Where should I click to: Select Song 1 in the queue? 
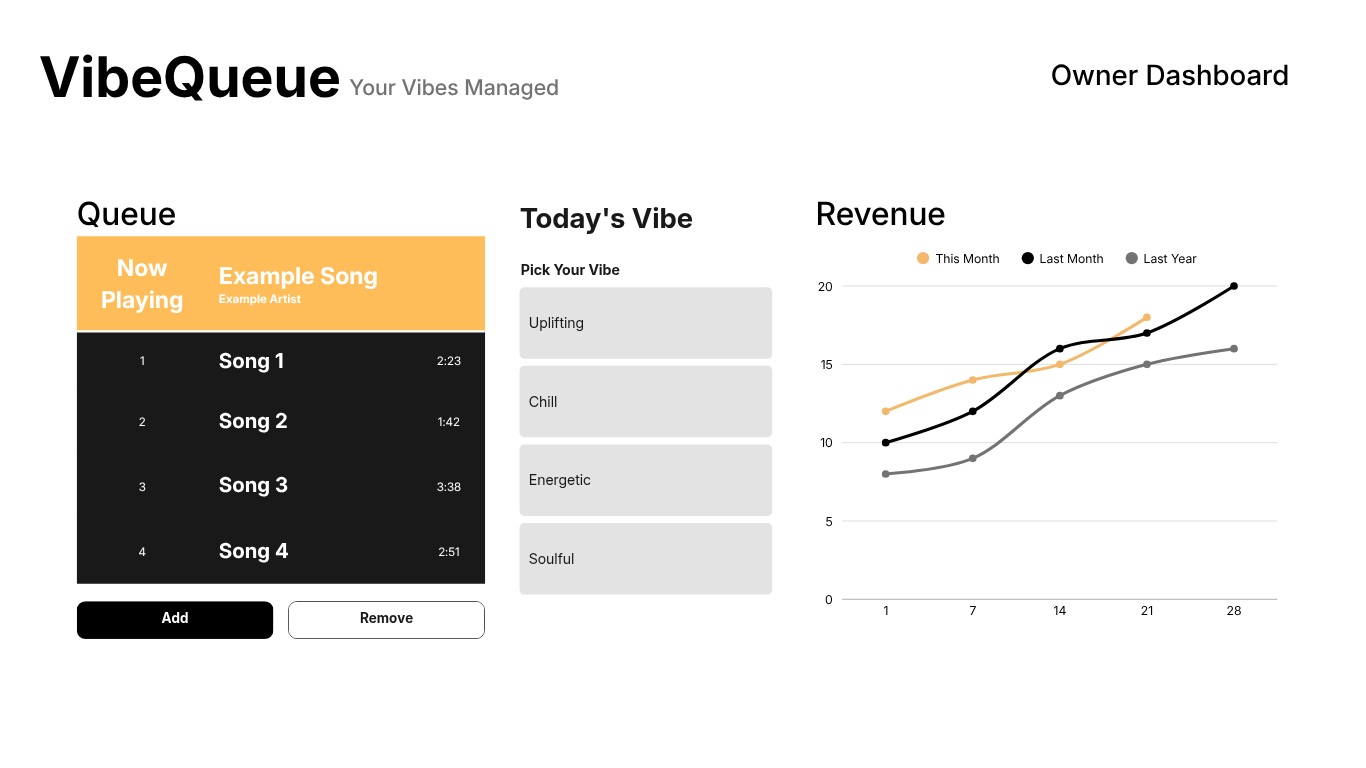(x=281, y=361)
